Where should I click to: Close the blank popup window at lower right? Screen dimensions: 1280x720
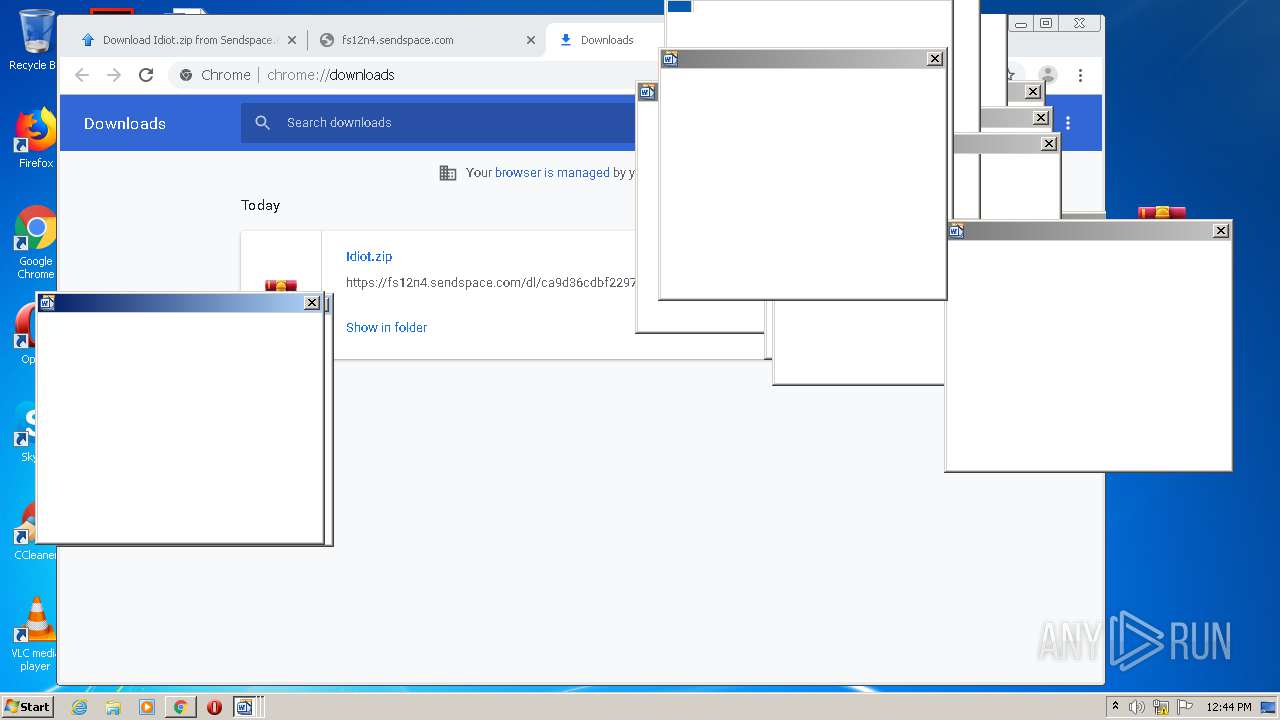1221,231
